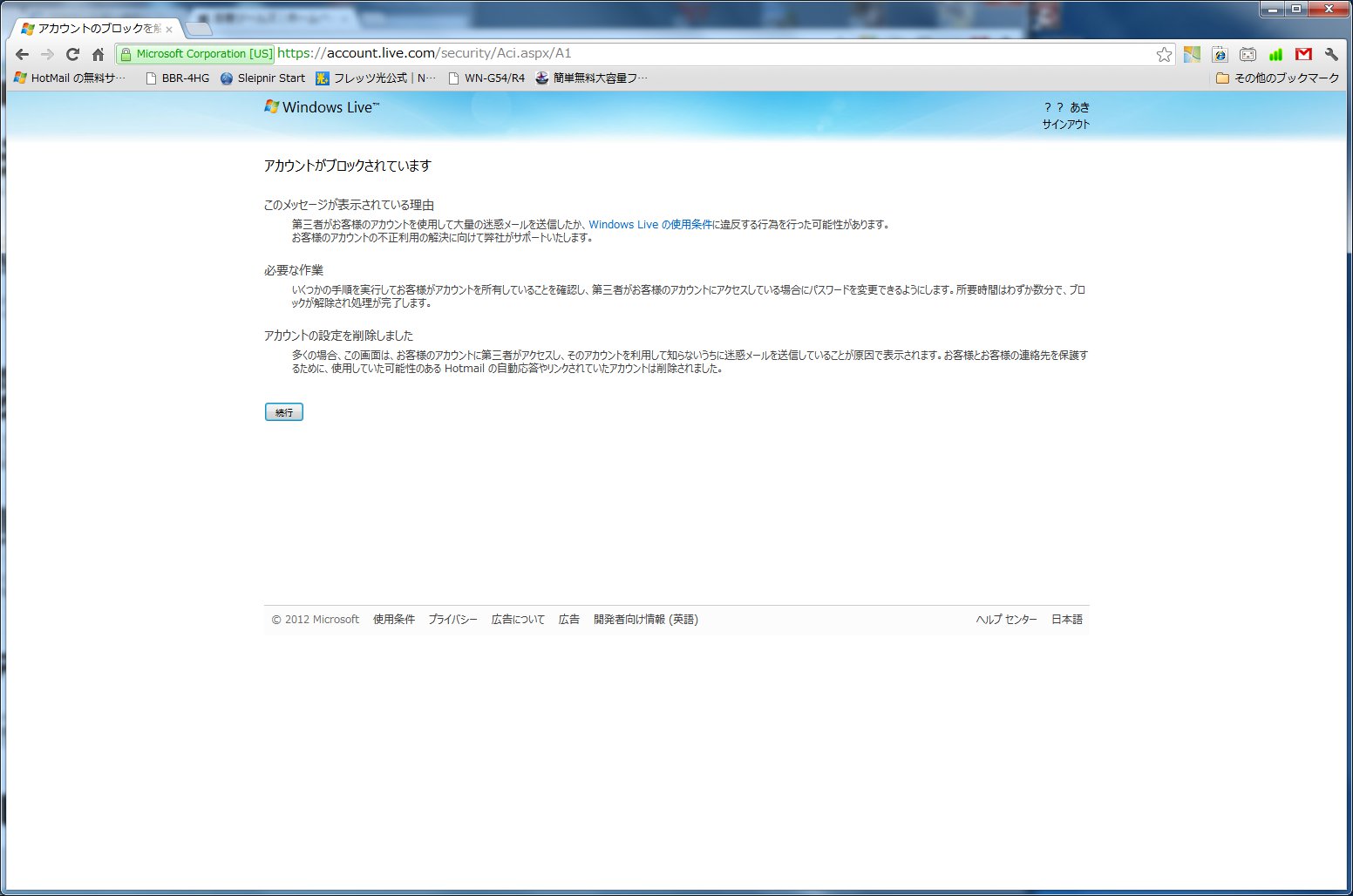Open the WN-G54/R4 bookmark

(486, 78)
